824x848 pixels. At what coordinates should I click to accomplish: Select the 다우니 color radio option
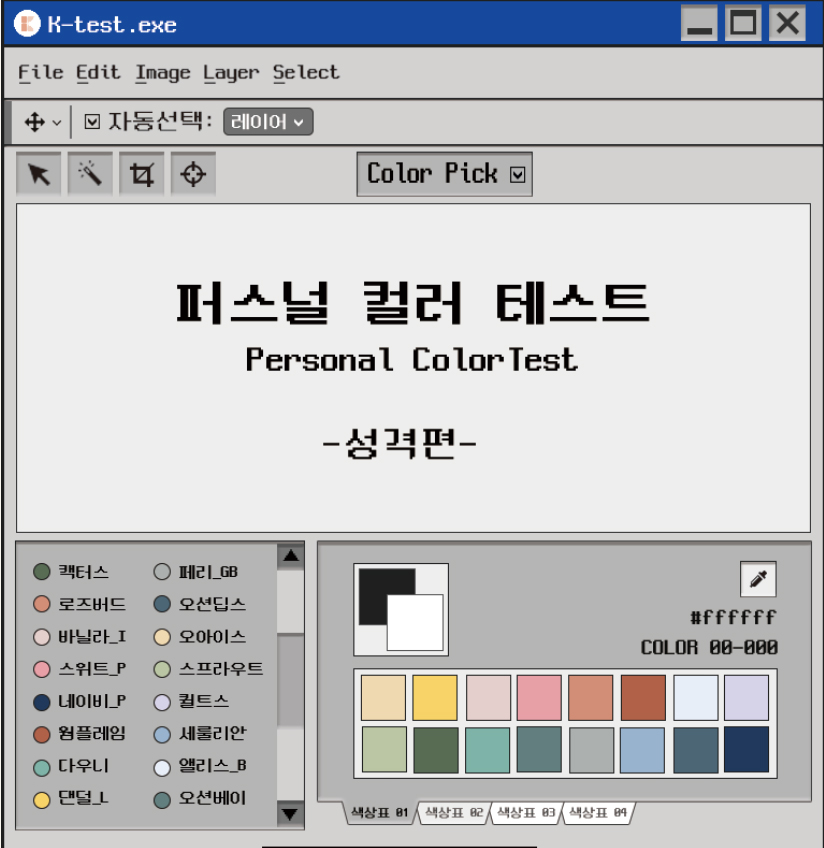(x=42, y=766)
